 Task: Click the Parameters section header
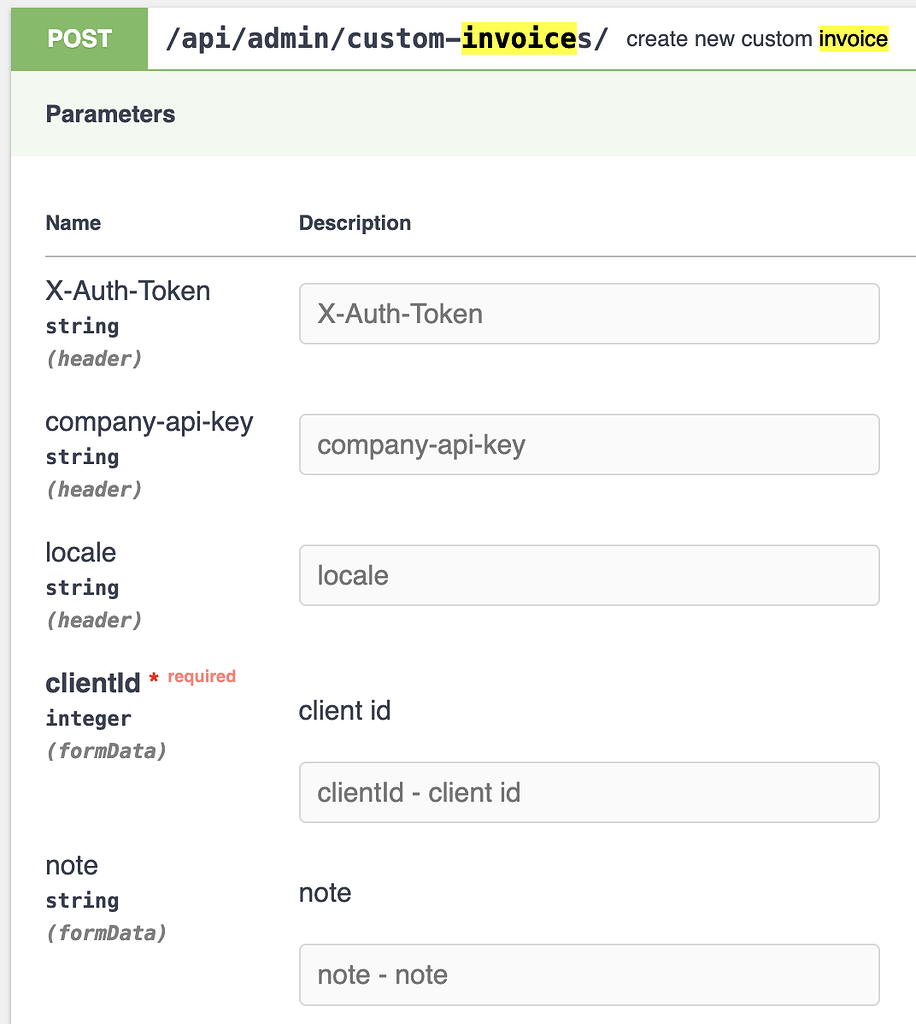[x=110, y=114]
